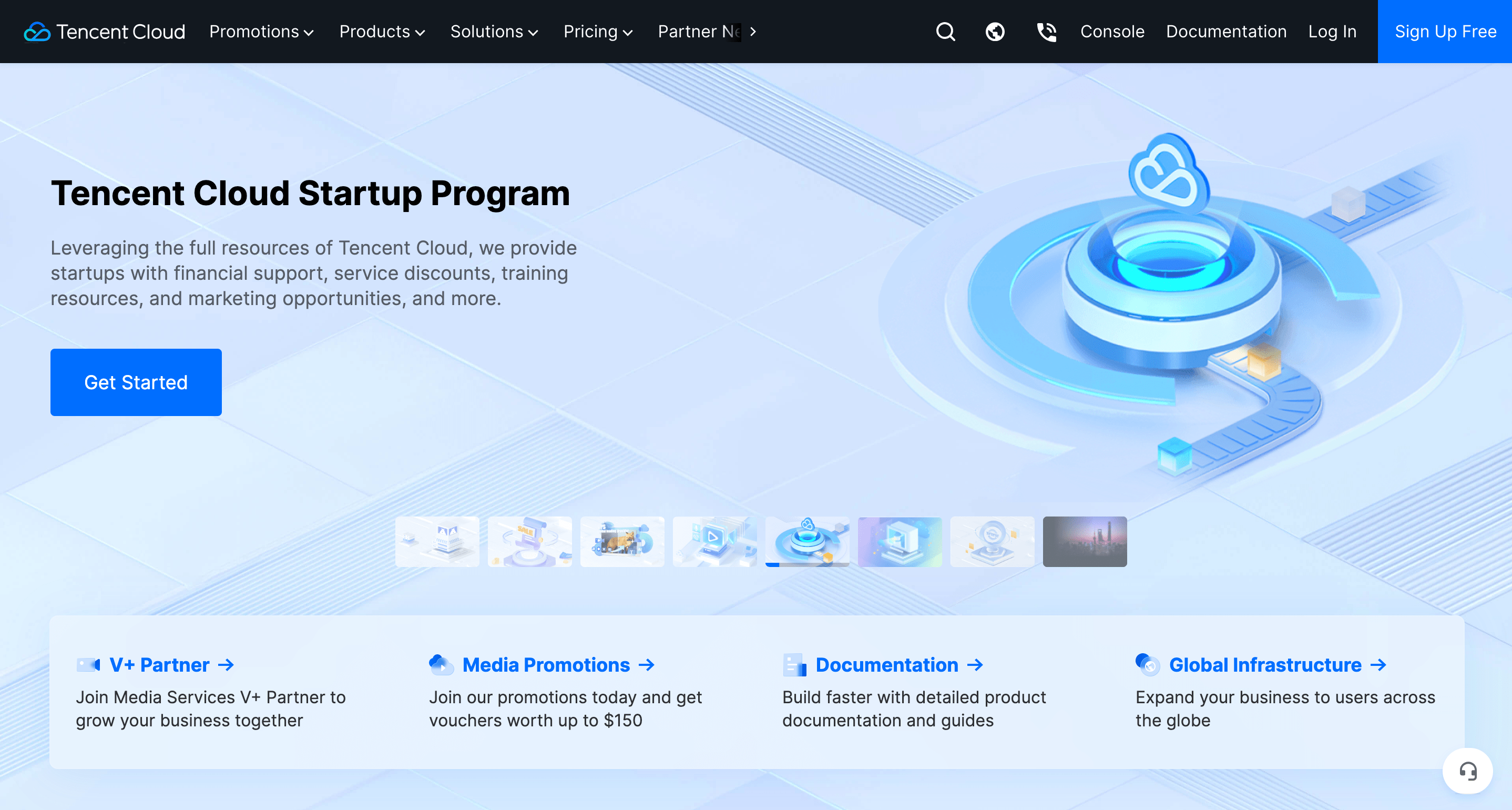Open Console in top navigation
The width and height of the screenshot is (1512, 810).
pyautogui.click(x=1112, y=32)
